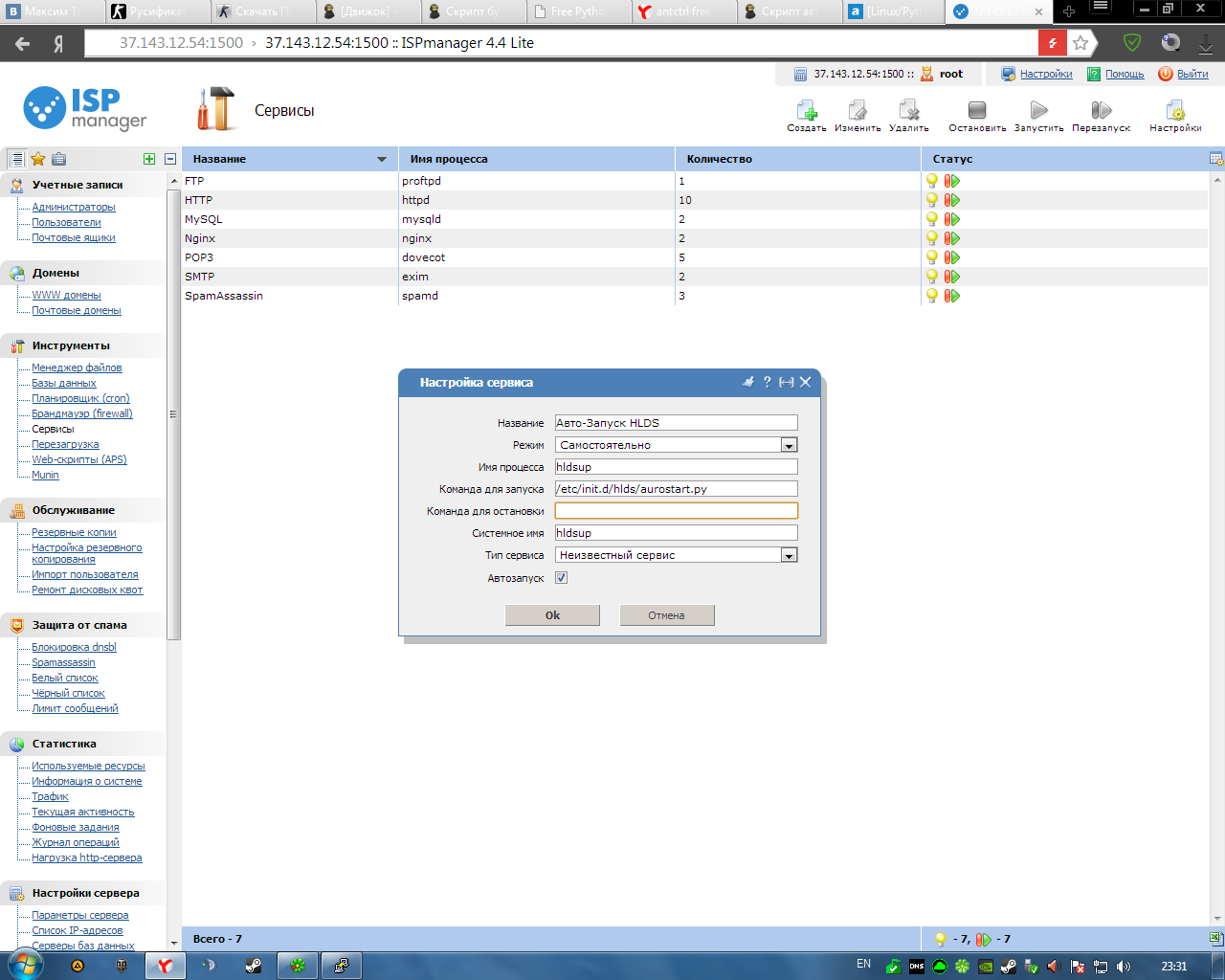Click the widen dialog icon in title bar

pyautogui.click(x=787, y=382)
